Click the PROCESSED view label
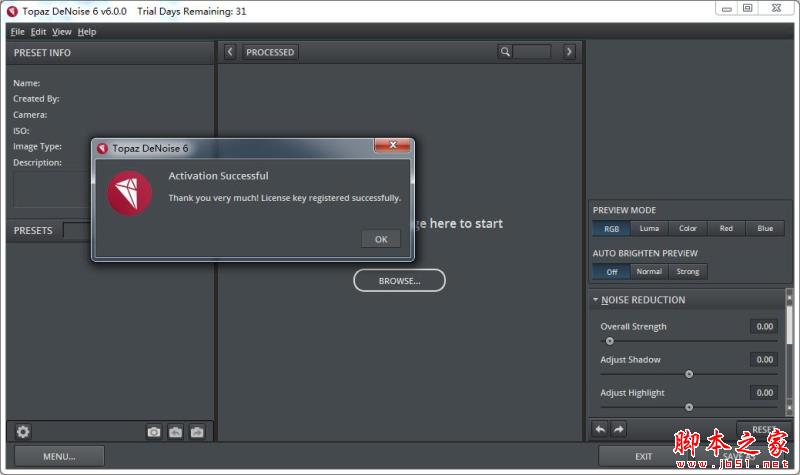Viewport: 800px width, 475px height. coord(270,52)
